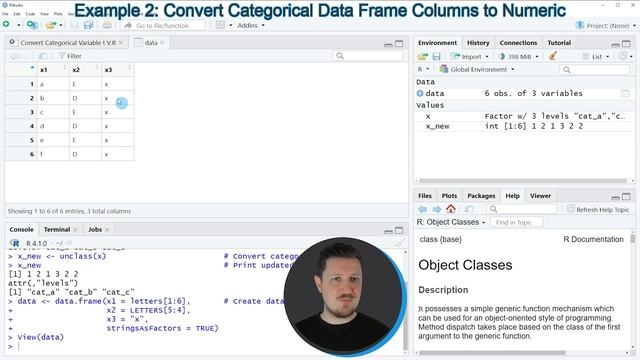Switch to the History tab
Viewport: 640px width, 360px height.
tap(478, 43)
